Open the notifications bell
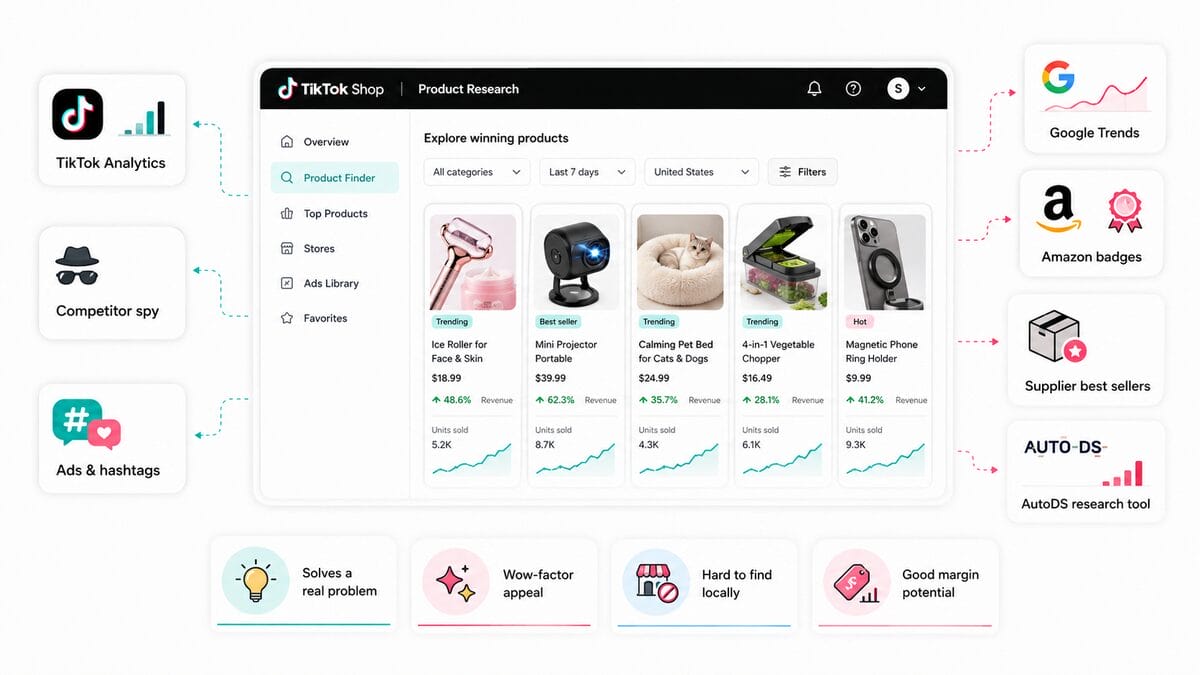This screenshot has width=1200, height=675. pos(814,89)
